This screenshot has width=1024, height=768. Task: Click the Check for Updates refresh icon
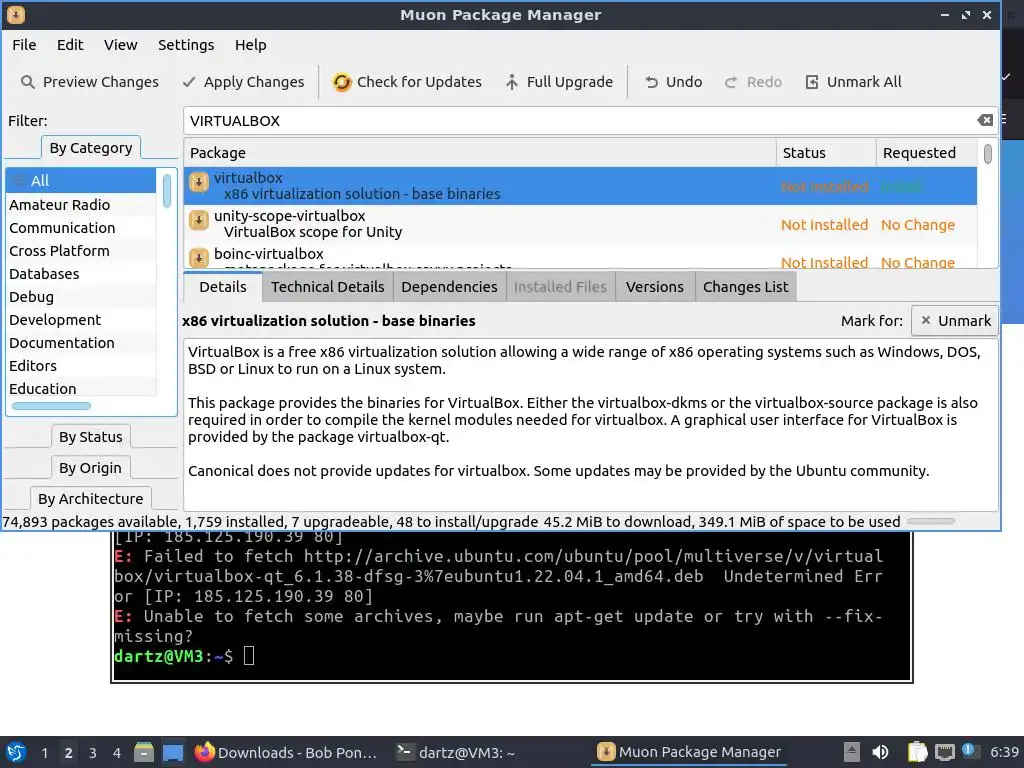pyautogui.click(x=342, y=82)
